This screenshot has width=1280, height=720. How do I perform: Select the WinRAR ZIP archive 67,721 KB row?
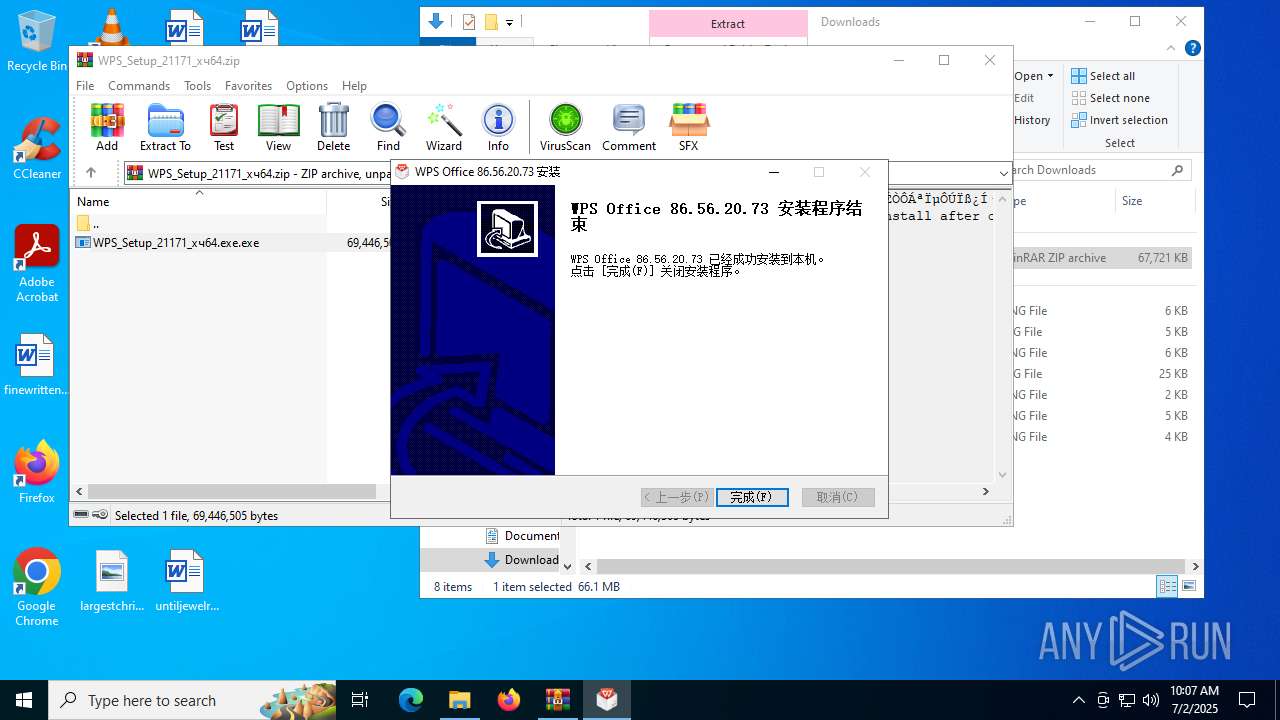click(x=1103, y=258)
